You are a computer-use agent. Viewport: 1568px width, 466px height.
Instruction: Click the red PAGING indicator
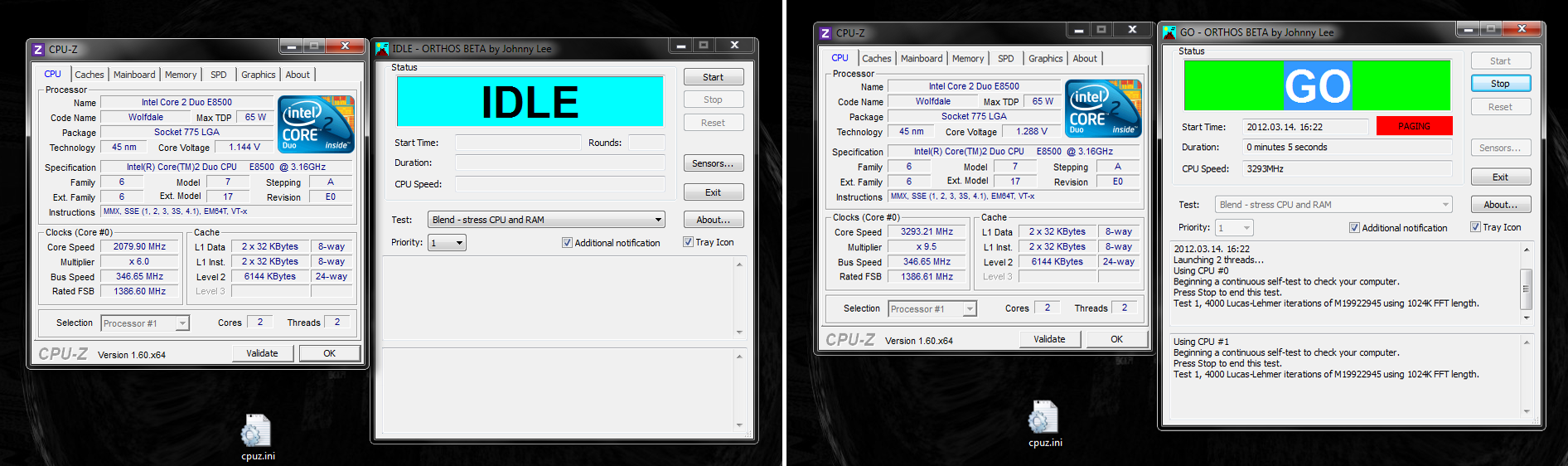[x=1415, y=126]
